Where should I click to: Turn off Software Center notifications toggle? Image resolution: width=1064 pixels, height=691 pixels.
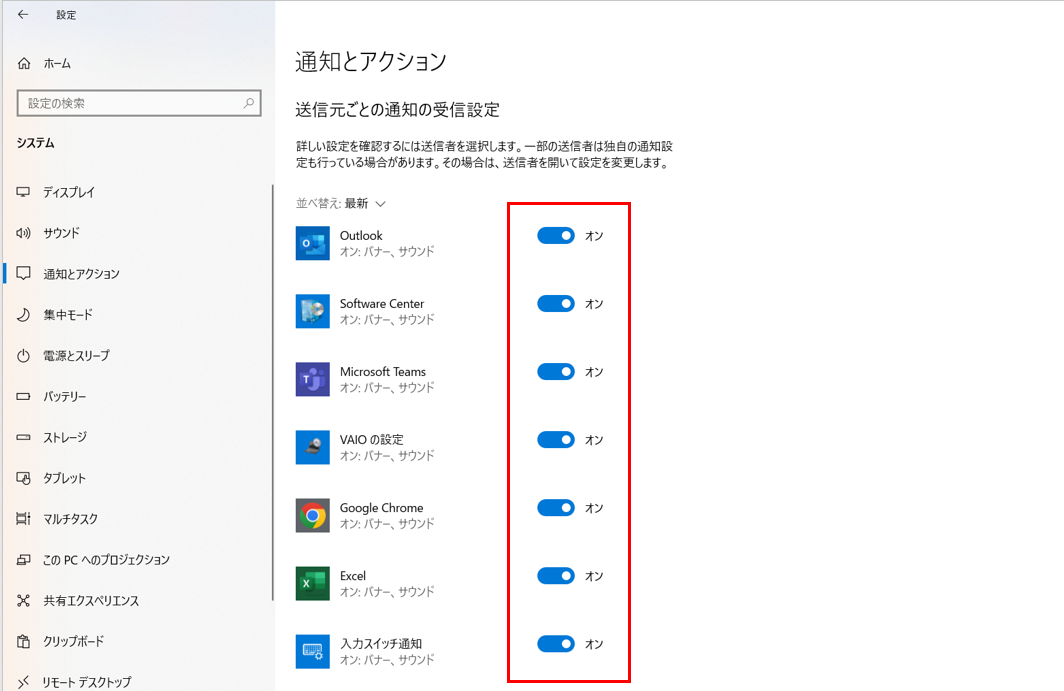pyautogui.click(x=556, y=303)
